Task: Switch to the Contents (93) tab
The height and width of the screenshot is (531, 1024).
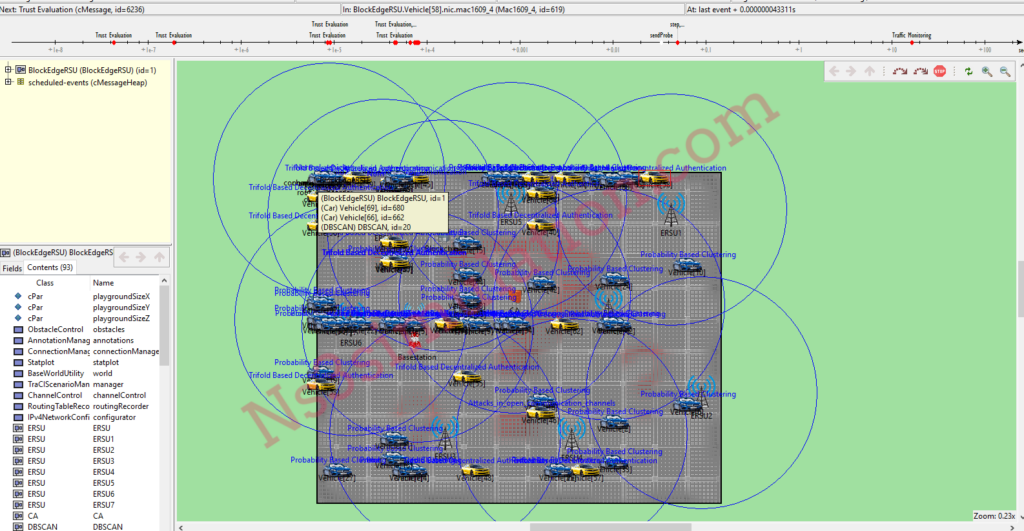Action: click(x=50, y=267)
